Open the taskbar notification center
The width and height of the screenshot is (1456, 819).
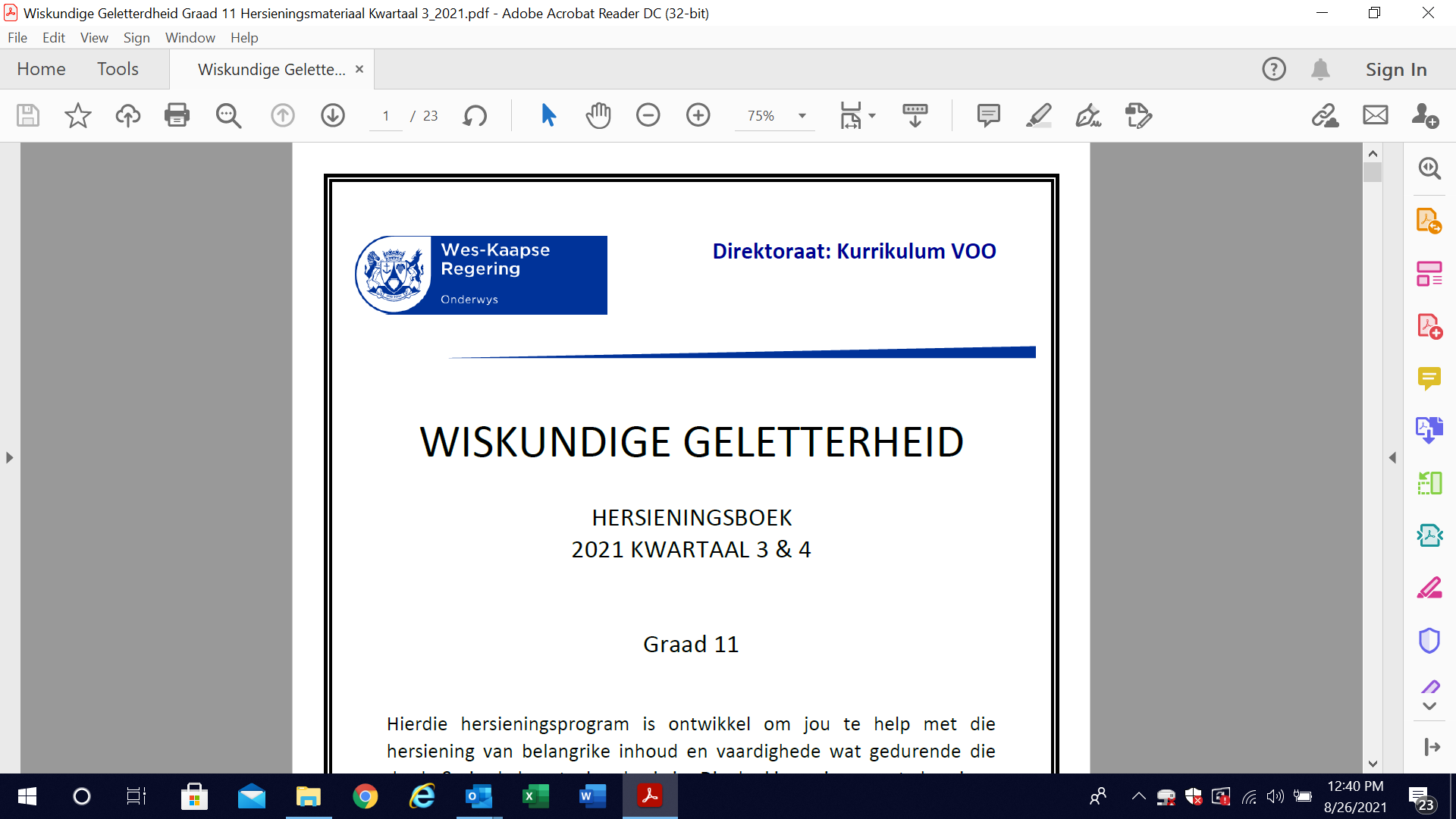[x=1421, y=799]
